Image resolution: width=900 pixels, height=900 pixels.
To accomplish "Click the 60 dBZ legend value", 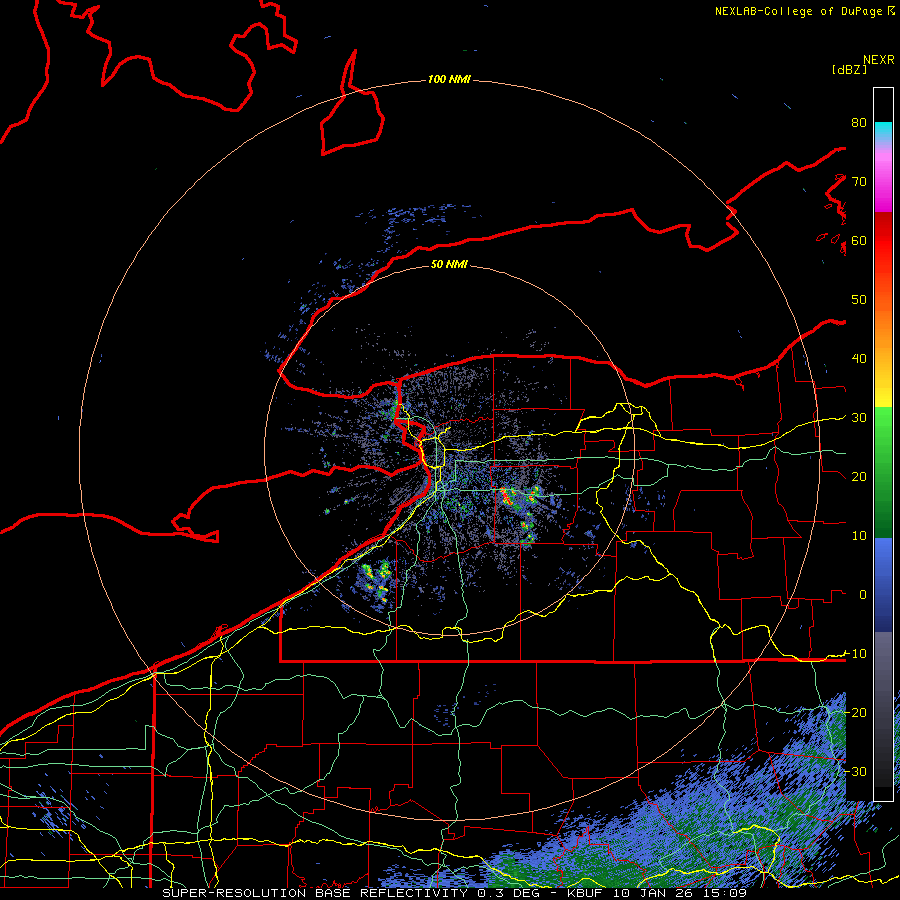I will (859, 240).
